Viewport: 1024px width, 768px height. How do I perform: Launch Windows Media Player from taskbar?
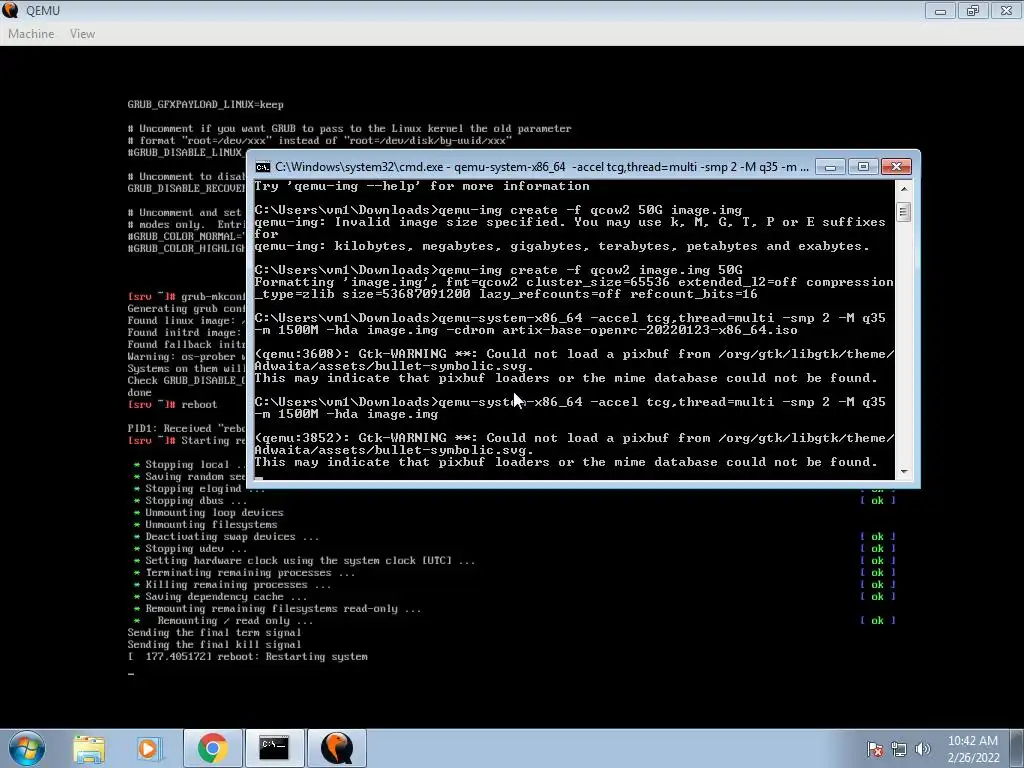149,748
